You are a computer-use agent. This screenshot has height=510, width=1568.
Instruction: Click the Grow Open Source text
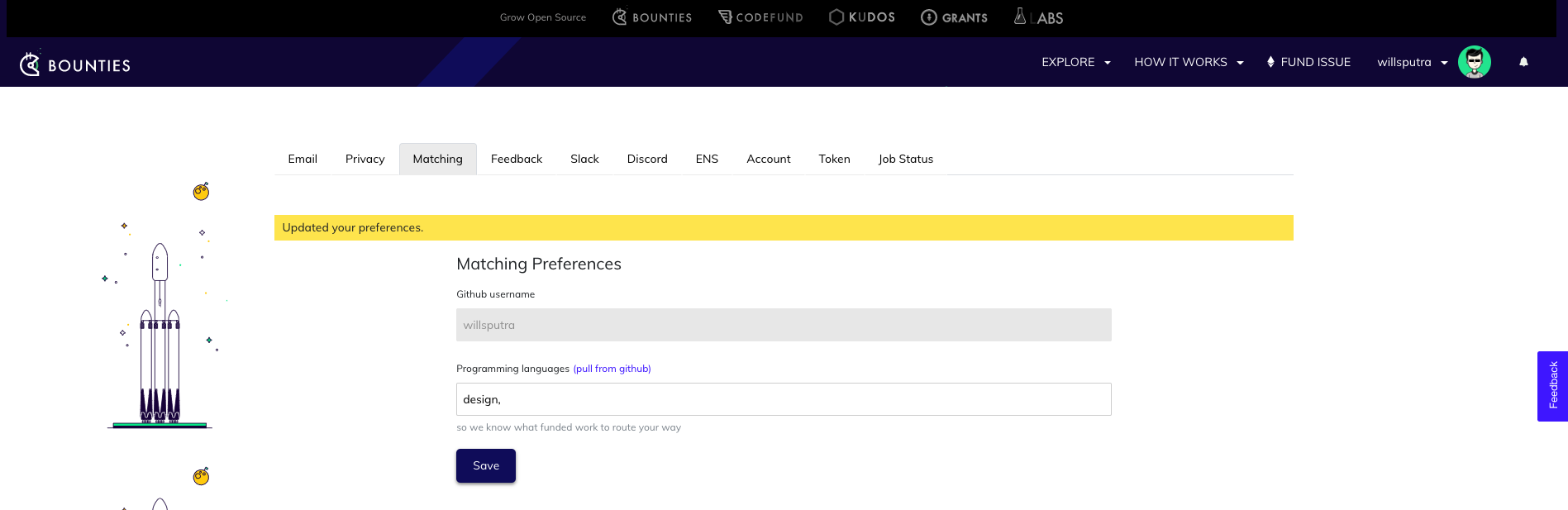(543, 17)
